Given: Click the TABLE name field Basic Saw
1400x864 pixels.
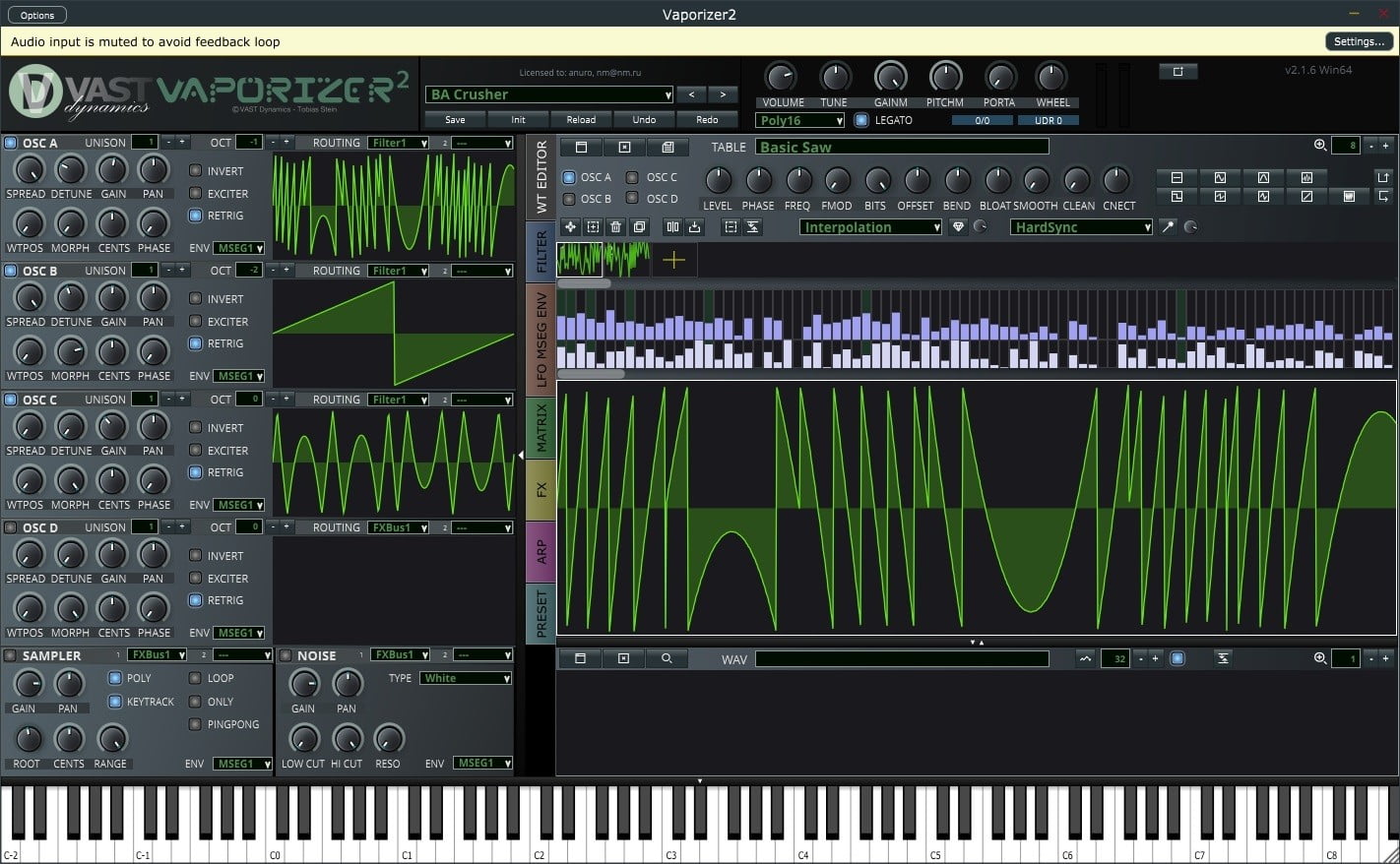Looking at the screenshot, I should 901,148.
